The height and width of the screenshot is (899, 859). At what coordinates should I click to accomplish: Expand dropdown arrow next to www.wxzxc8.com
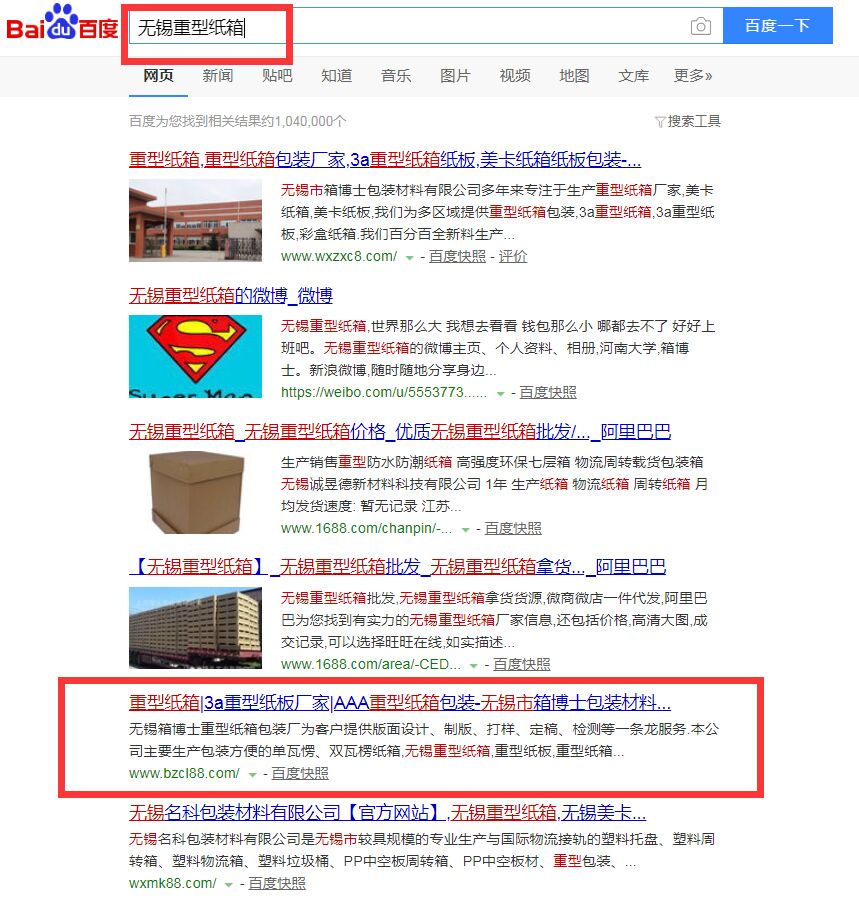click(x=409, y=258)
